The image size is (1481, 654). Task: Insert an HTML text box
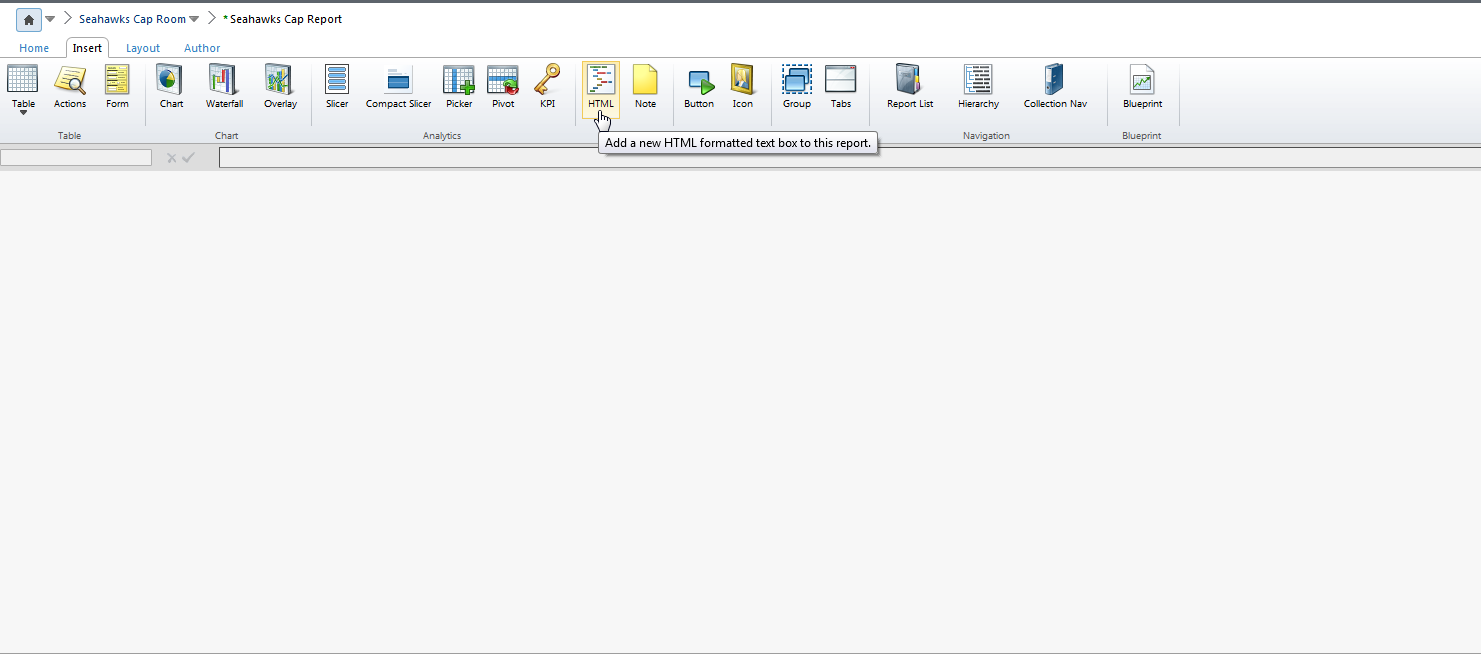601,88
